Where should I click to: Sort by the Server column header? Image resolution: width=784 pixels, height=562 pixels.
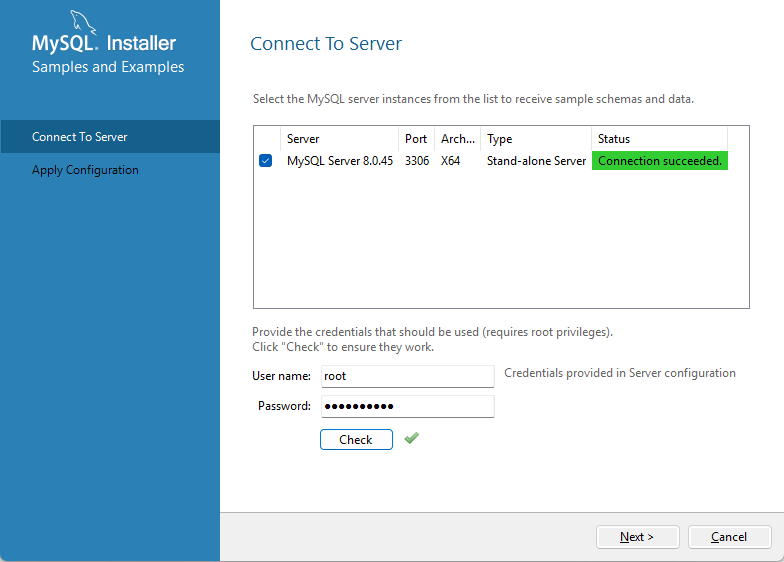[x=340, y=138]
